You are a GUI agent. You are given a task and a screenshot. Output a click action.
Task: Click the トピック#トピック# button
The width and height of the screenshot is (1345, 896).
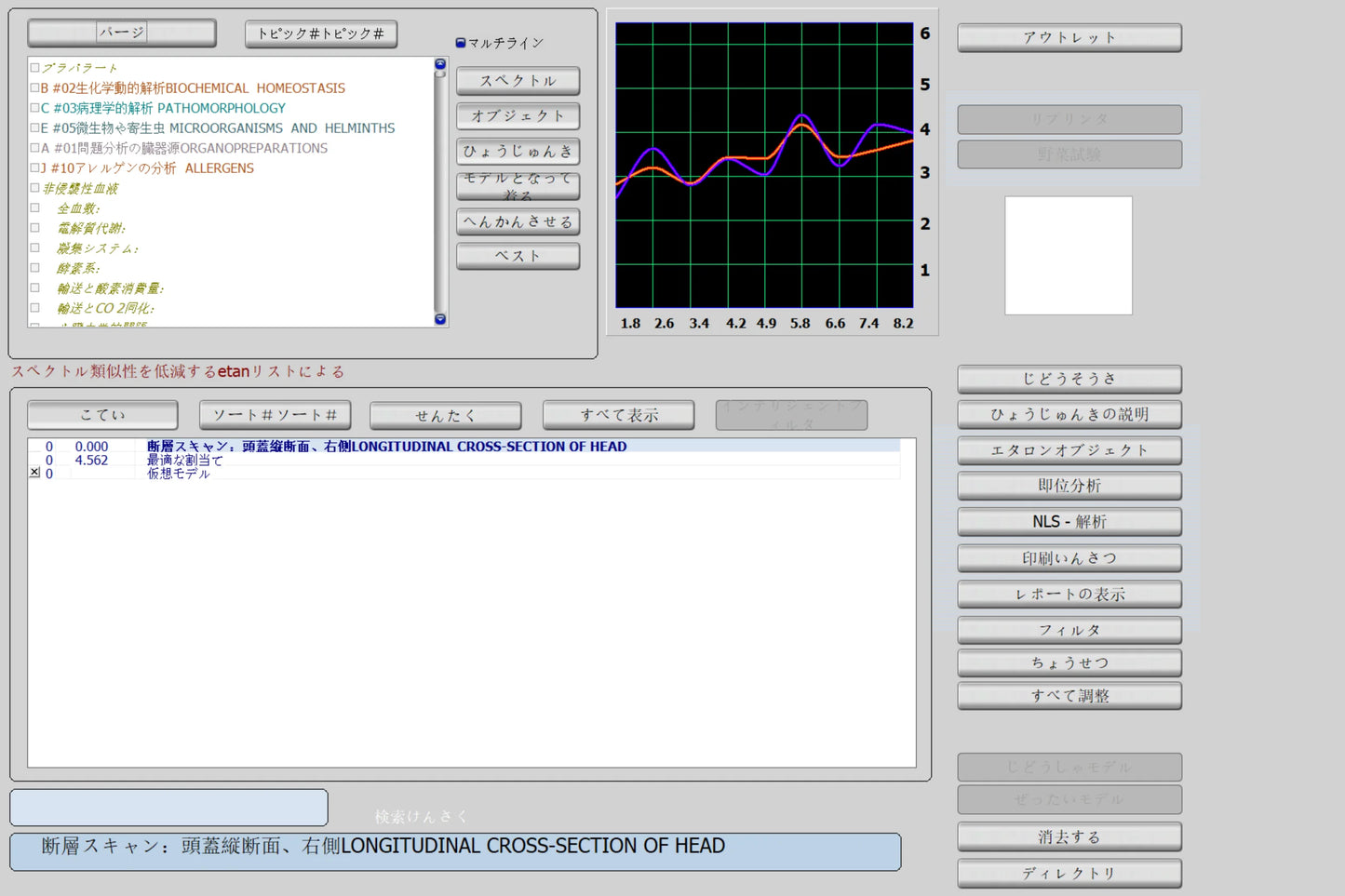(x=320, y=34)
